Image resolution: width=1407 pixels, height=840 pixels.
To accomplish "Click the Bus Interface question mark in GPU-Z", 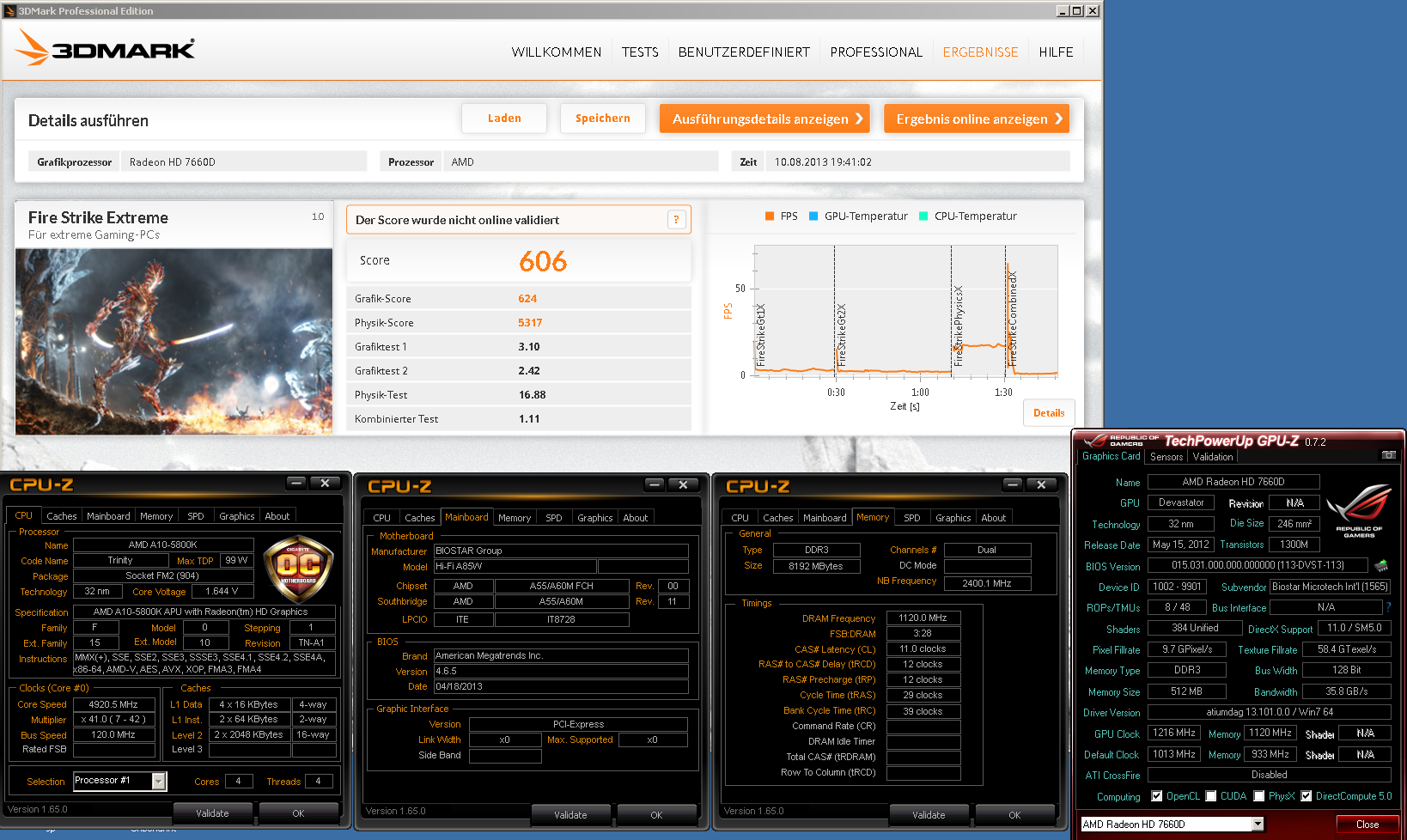I will coord(1388,607).
